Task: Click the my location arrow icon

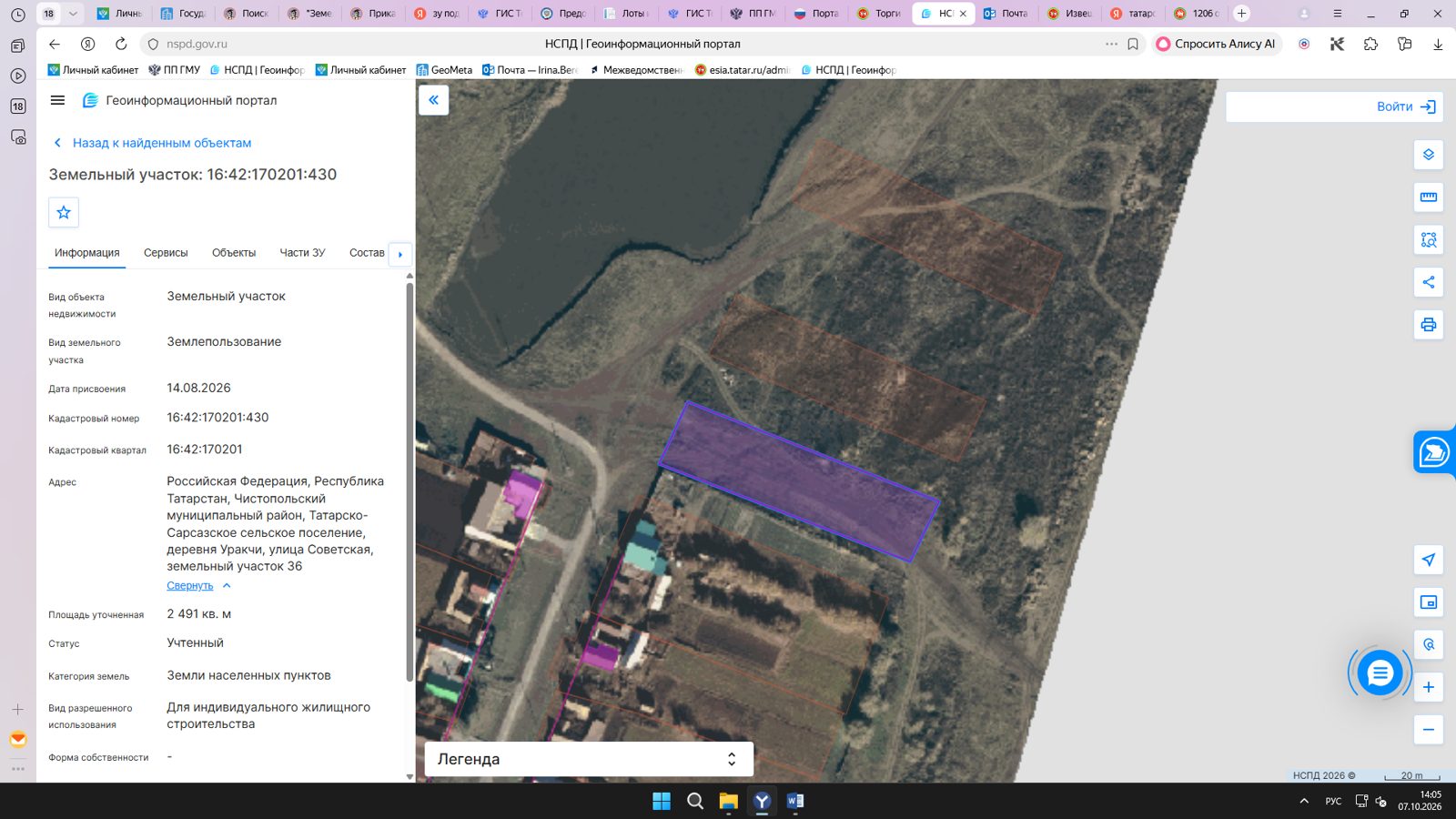Action: pos(1429,560)
